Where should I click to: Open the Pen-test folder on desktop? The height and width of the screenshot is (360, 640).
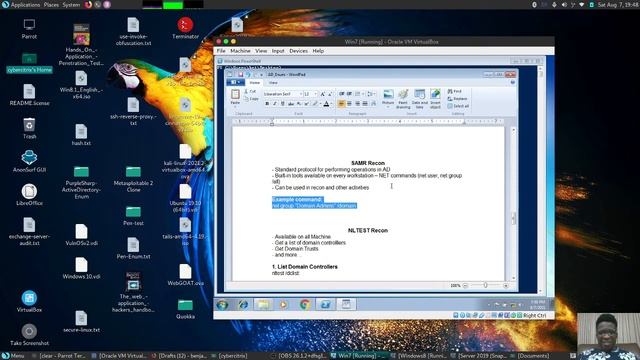[133, 215]
